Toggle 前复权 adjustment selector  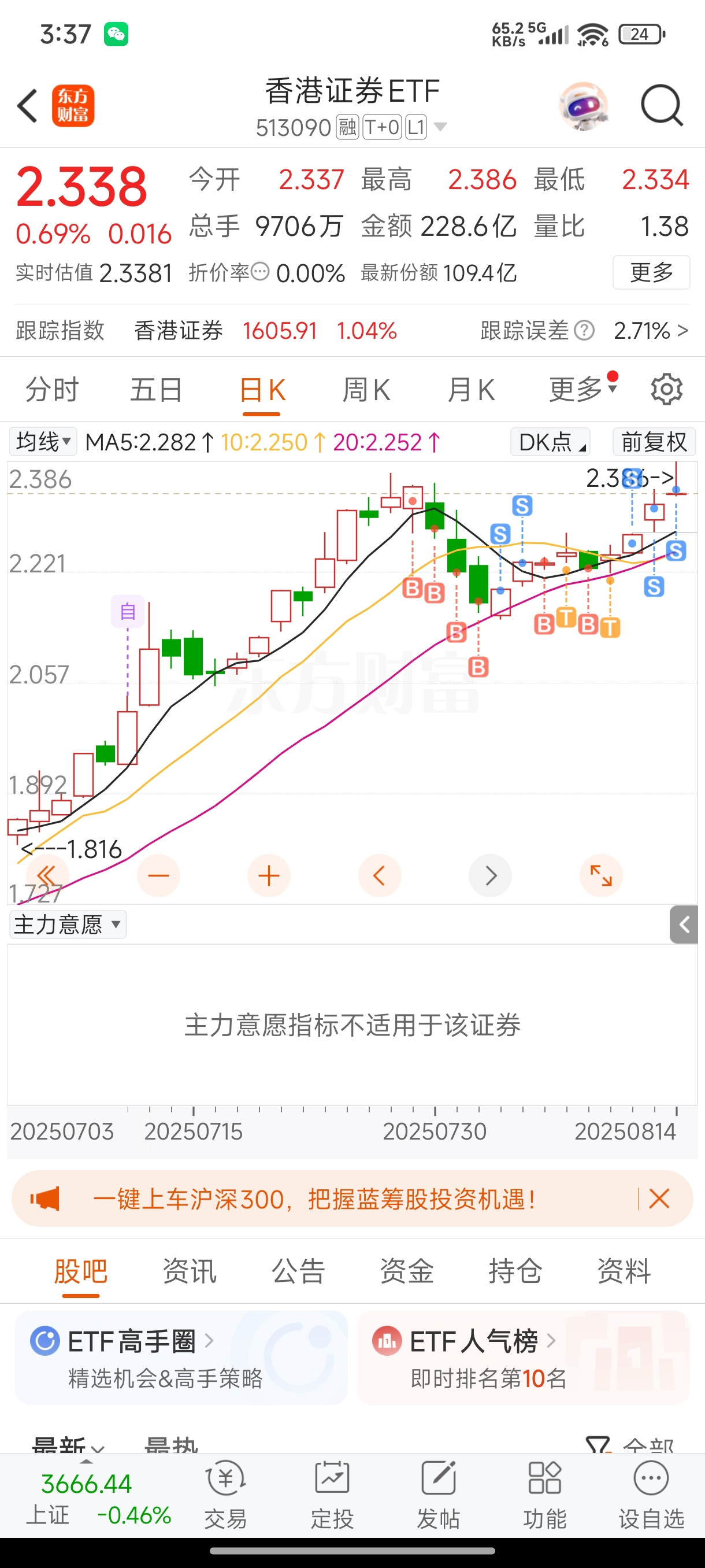[654, 442]
